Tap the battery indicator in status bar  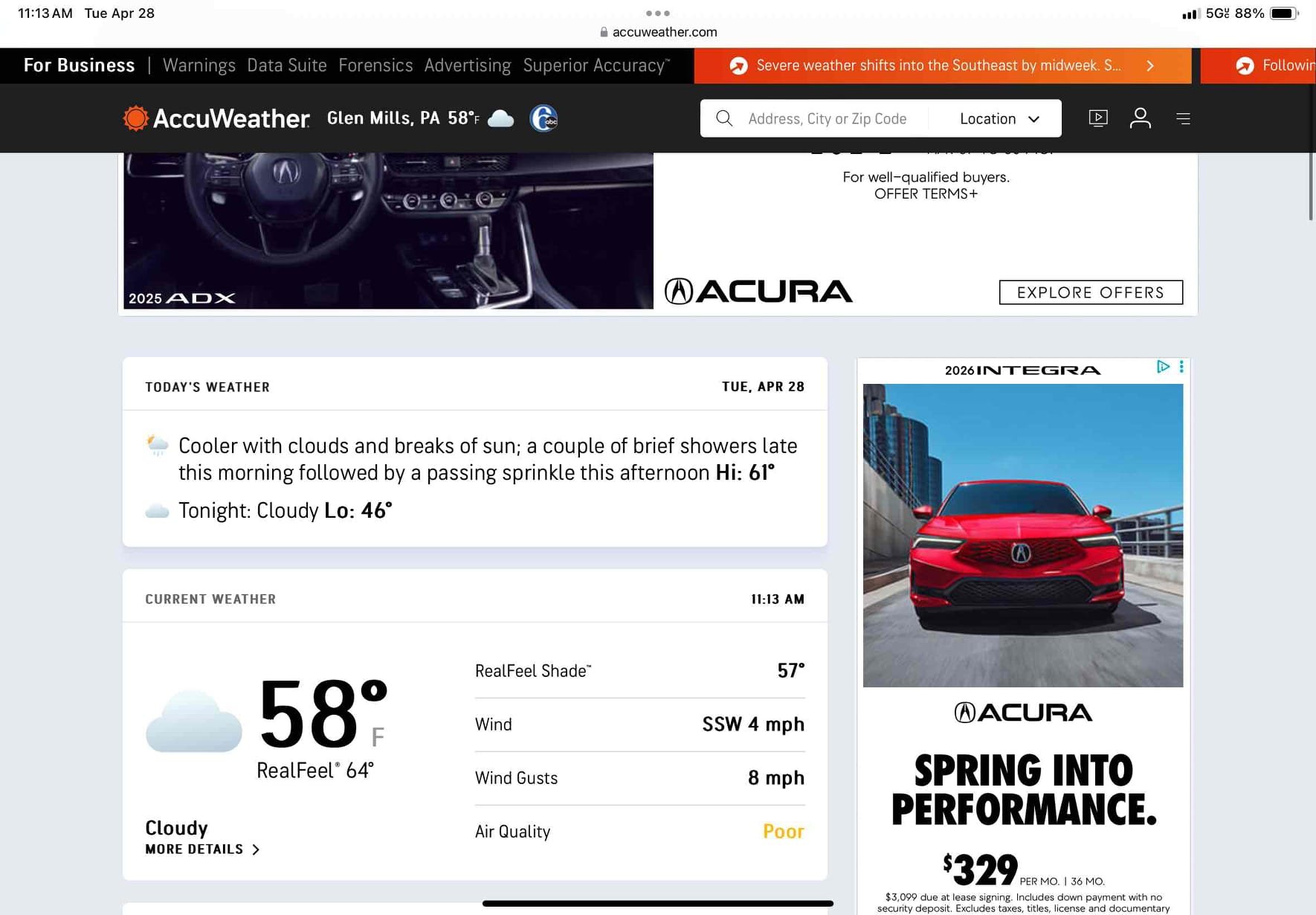[1284, 13]
